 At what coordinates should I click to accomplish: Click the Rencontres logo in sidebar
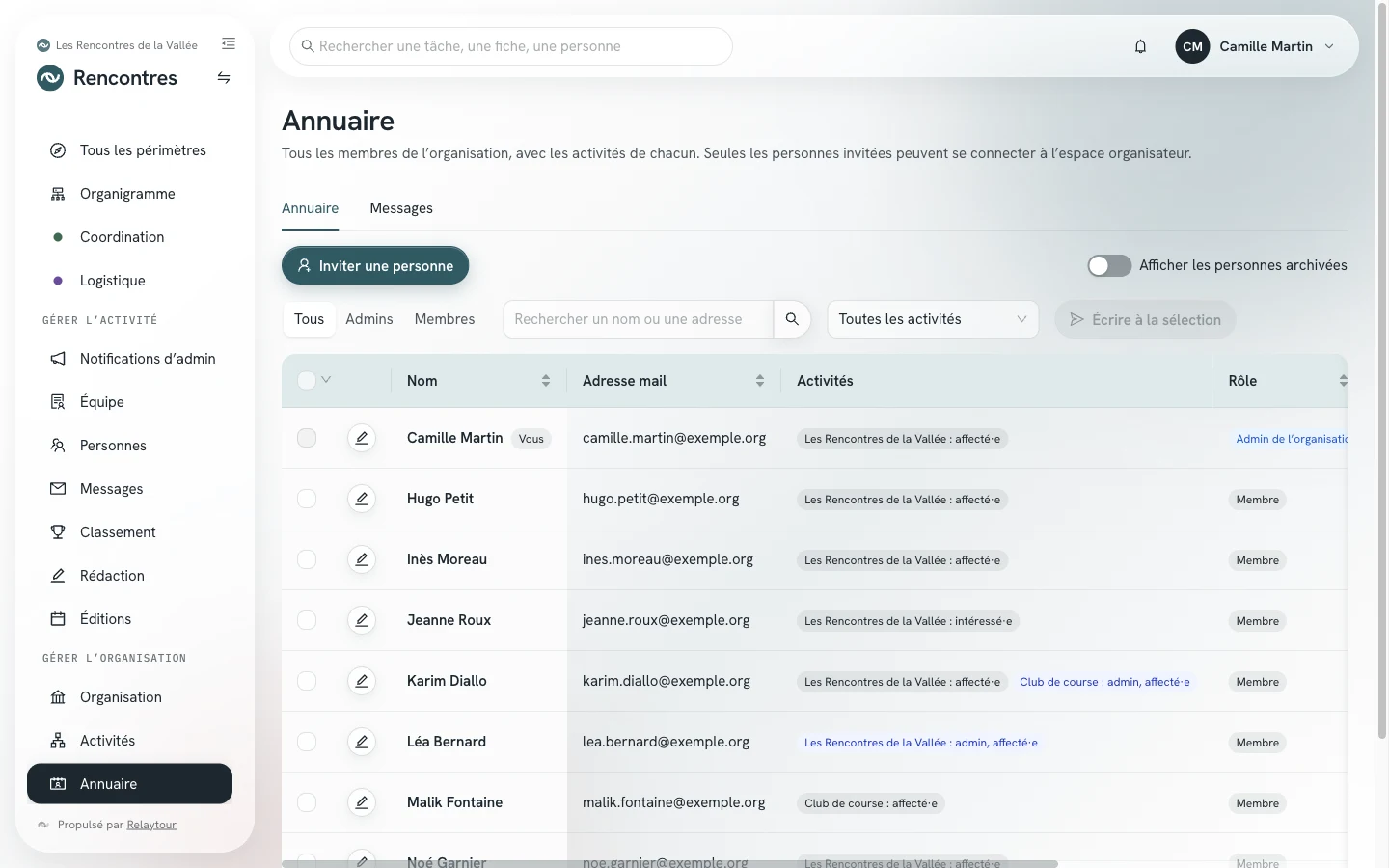50,78
